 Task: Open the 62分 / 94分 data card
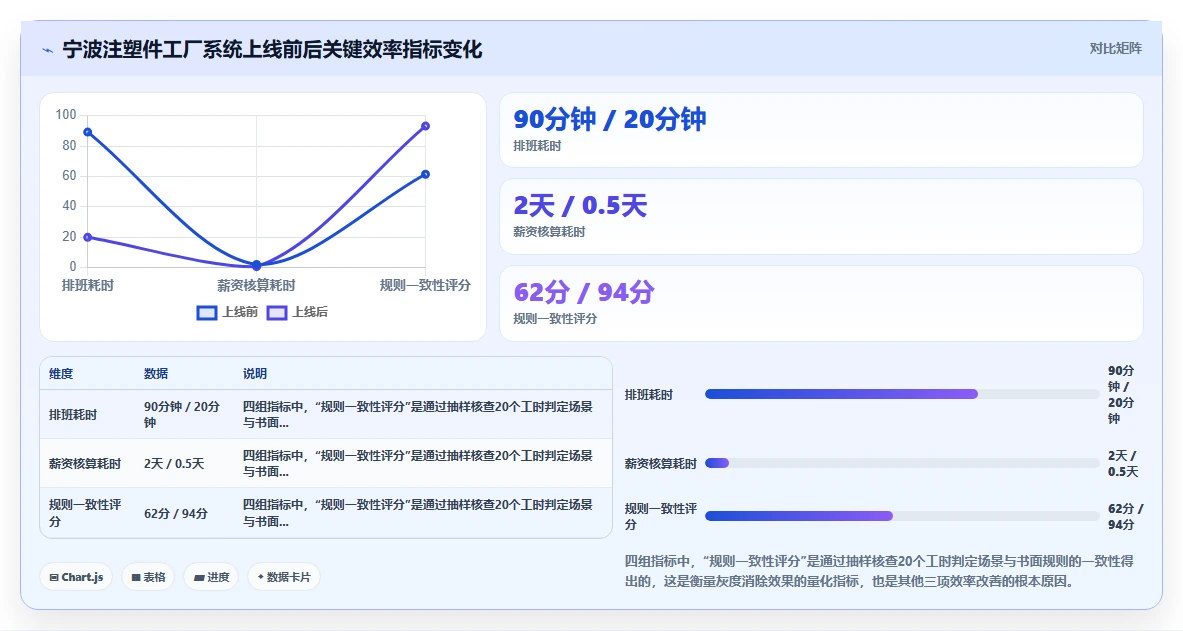[x=821, y=303]
